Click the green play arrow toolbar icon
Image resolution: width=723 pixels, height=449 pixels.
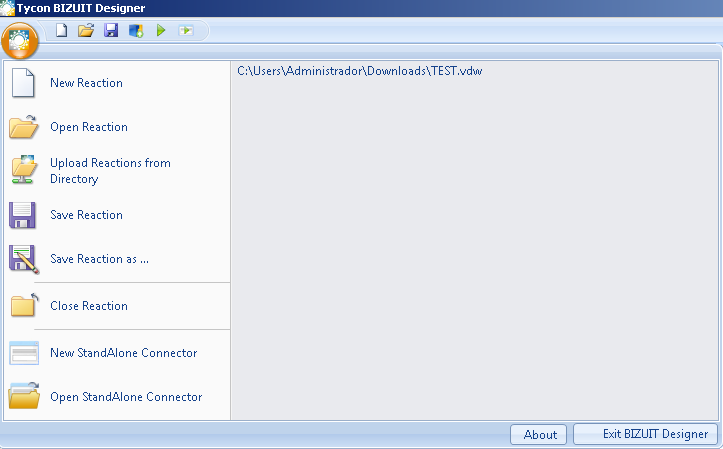tap(161, 30)
